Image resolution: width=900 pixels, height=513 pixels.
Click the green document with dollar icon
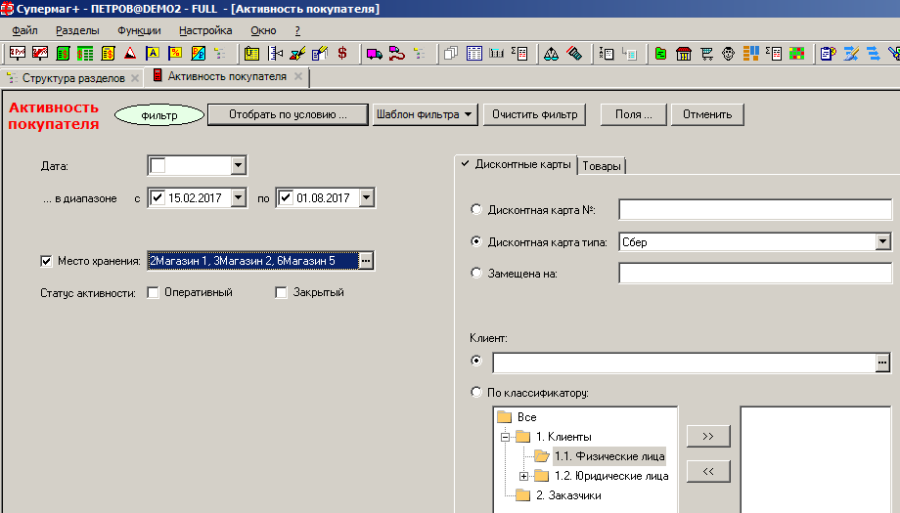[x=63, y=53]
